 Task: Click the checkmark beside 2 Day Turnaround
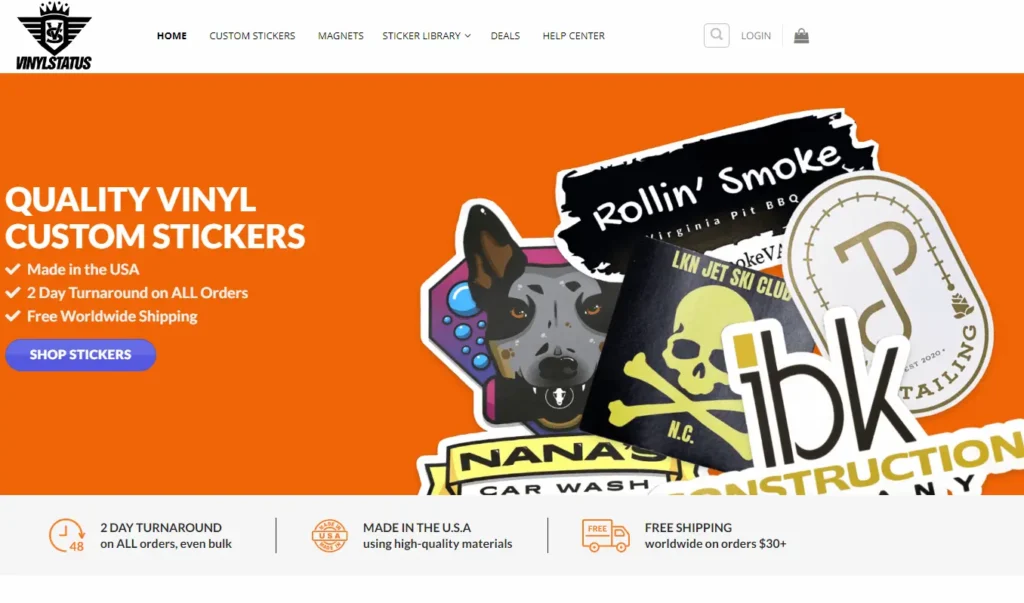tap(13, 293)
